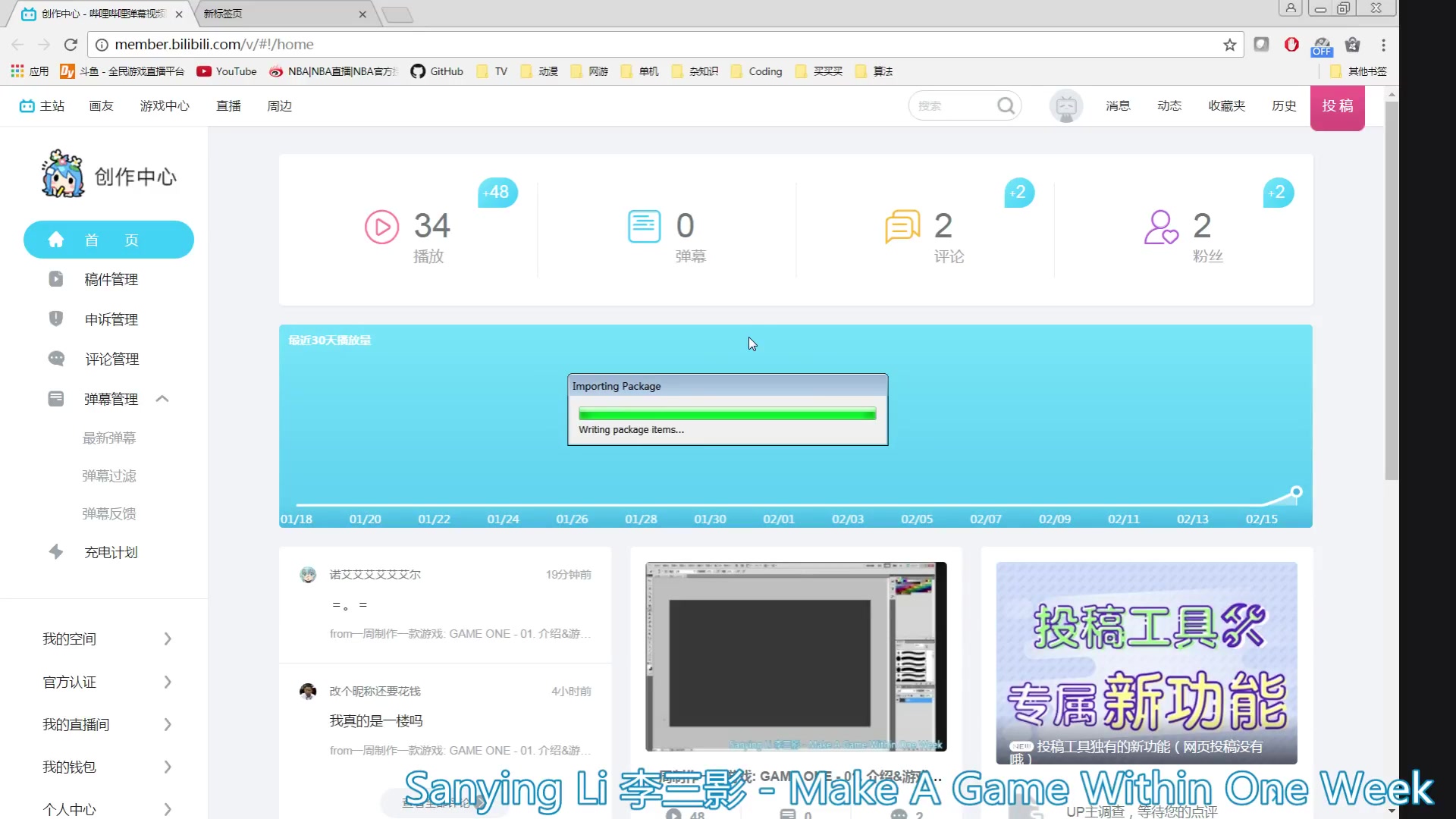Click the endpoint marker on the 30-day chart
The image size is (1456, 819).
pyautogui.click(x=1296, y=491)
